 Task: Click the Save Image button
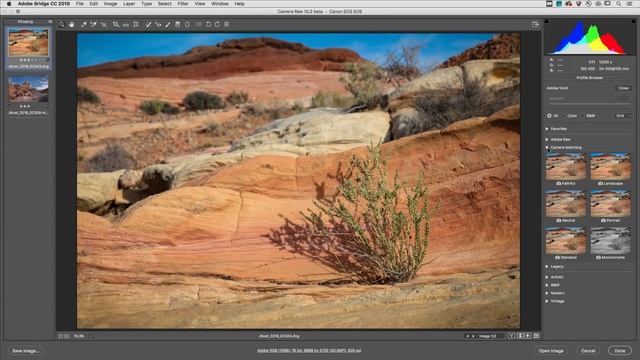25,351
